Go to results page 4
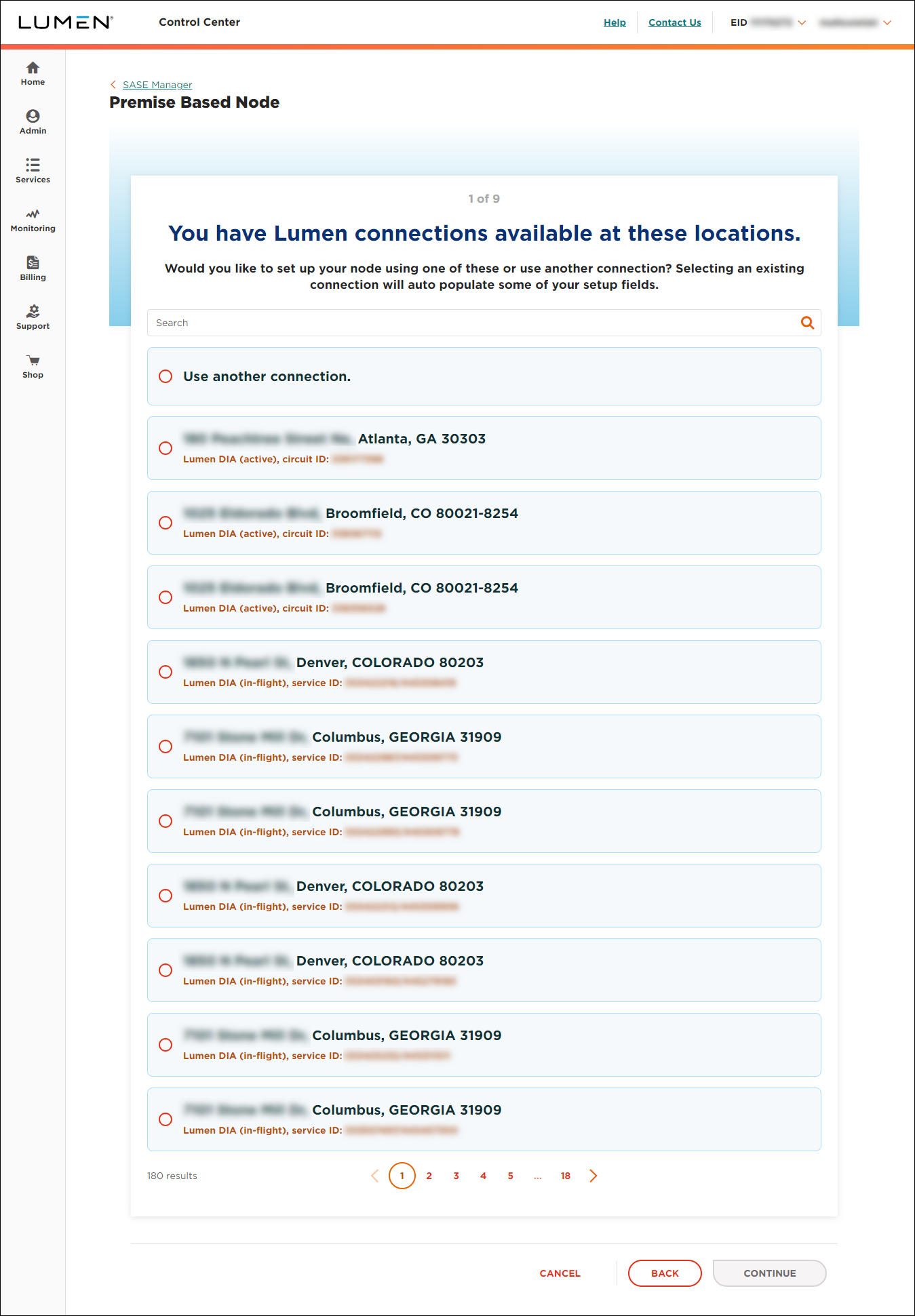 pyautogui.click(x=483, y=1176)
